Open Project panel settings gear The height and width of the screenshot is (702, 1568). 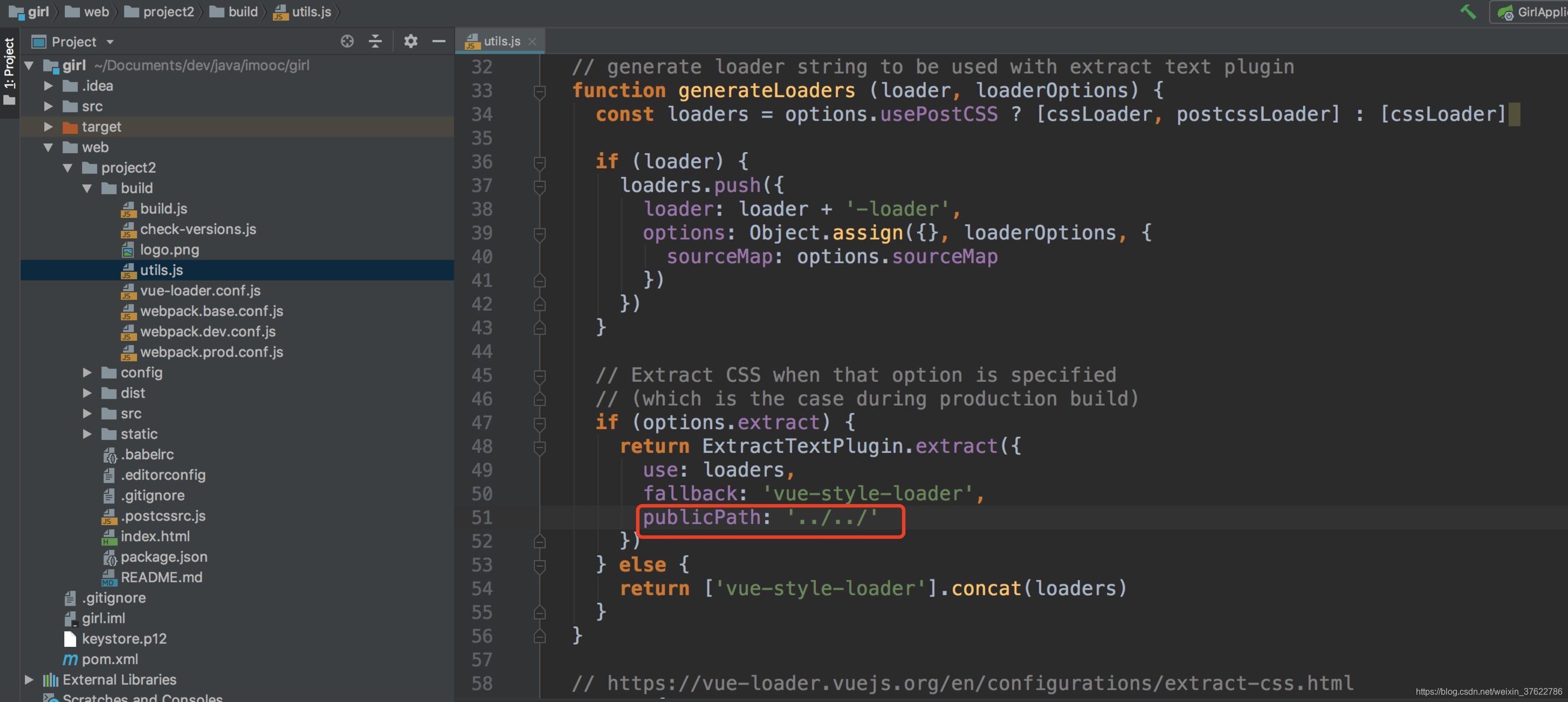(x=411, y=42)
